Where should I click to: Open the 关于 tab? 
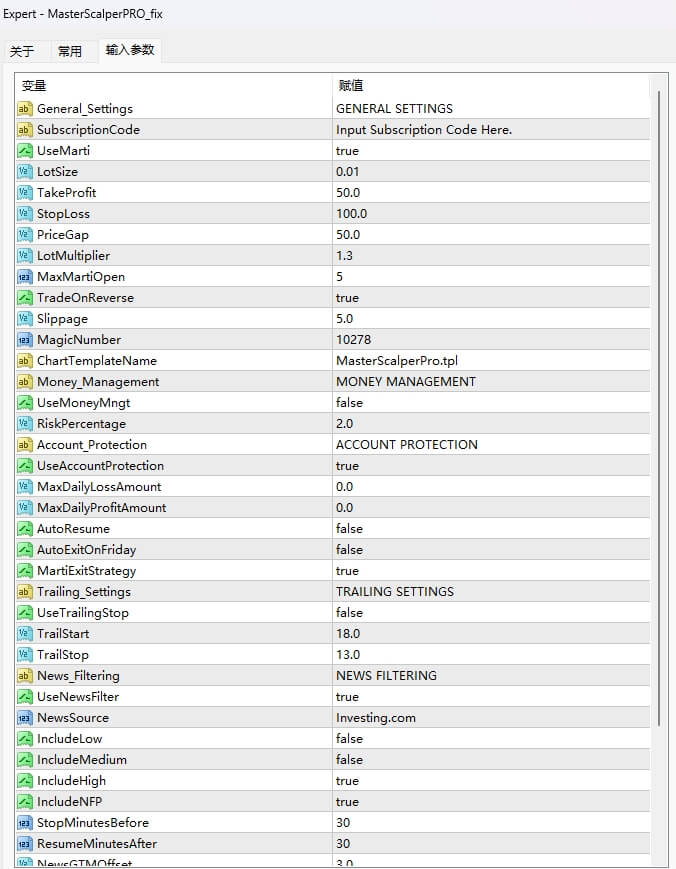tap(24, 50)
